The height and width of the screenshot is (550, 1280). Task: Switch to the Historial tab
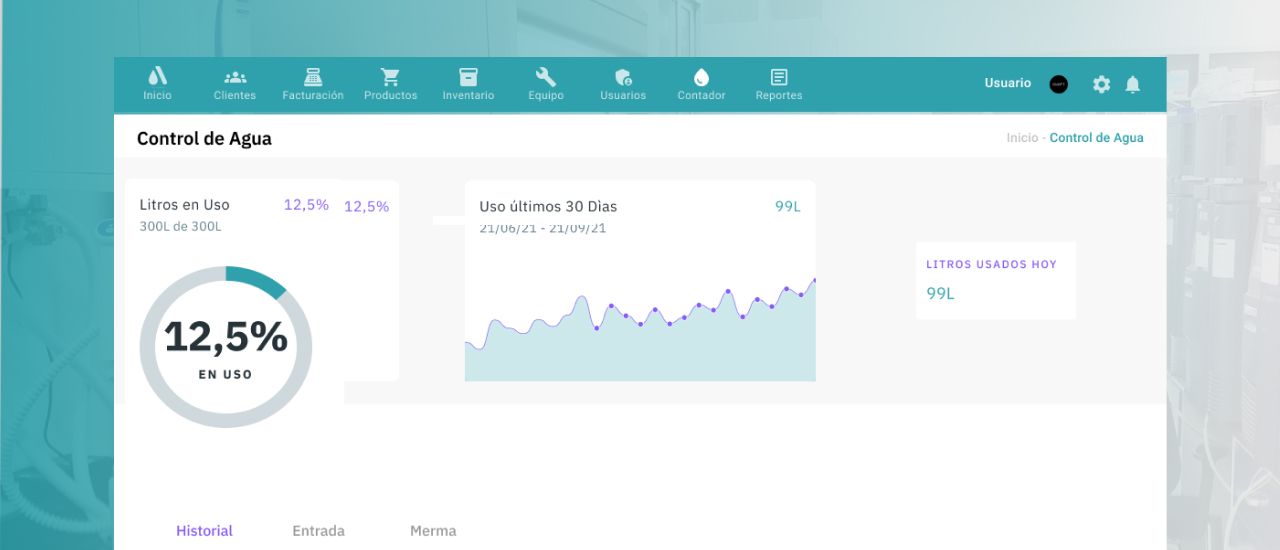(x=204, y=531)
